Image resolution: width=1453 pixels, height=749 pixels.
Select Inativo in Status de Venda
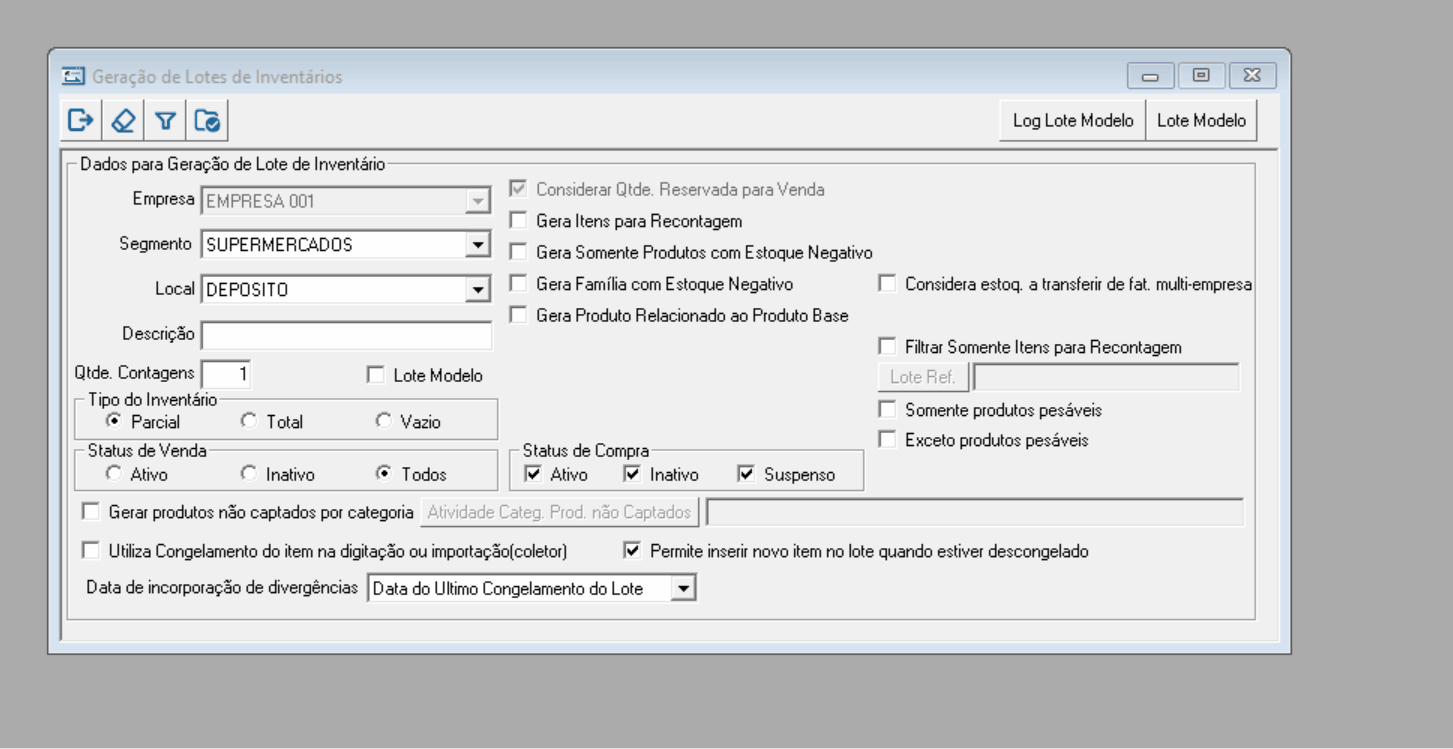point(248,474)
